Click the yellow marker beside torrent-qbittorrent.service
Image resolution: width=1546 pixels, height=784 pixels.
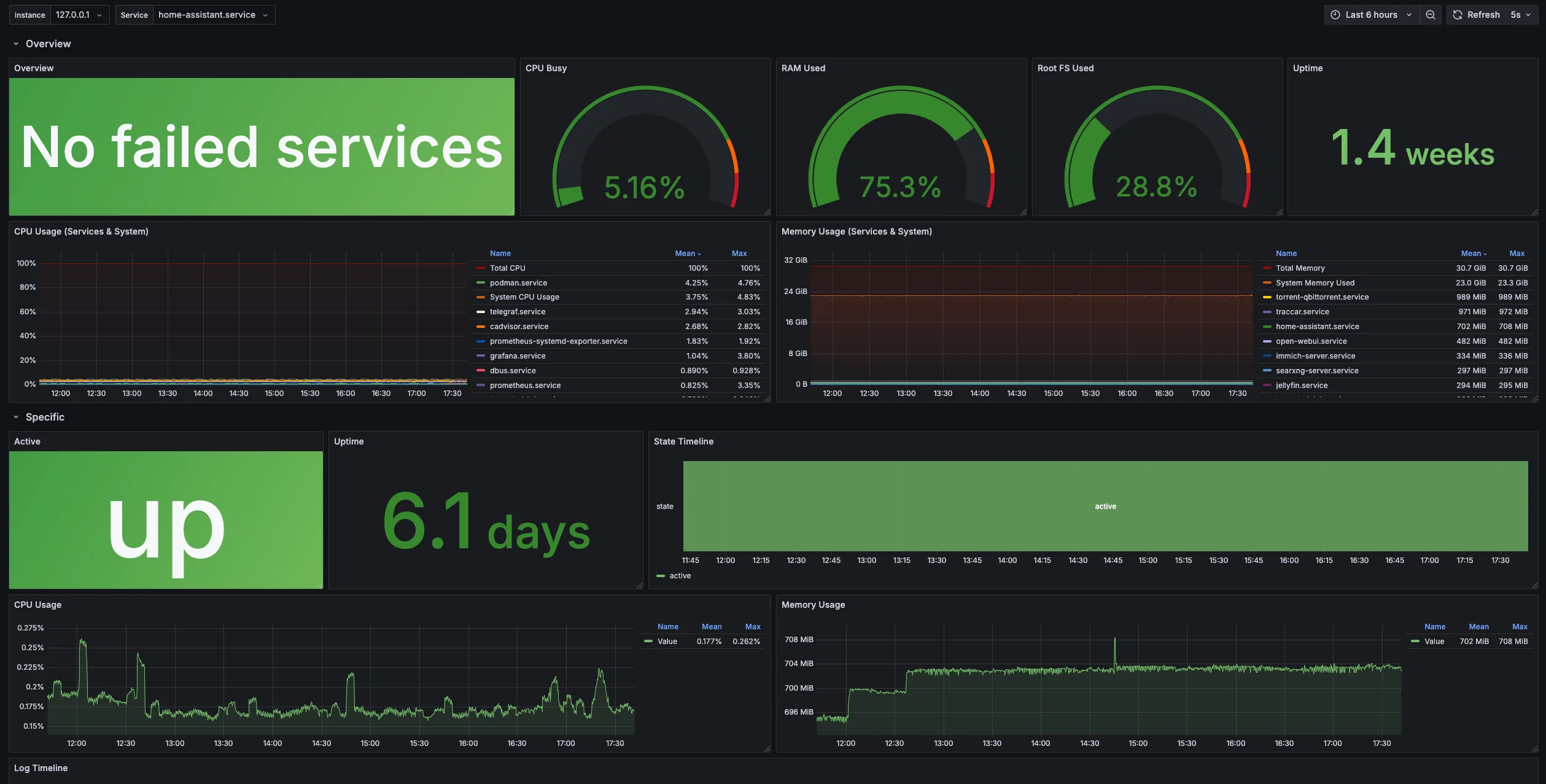coord(1266,297)
